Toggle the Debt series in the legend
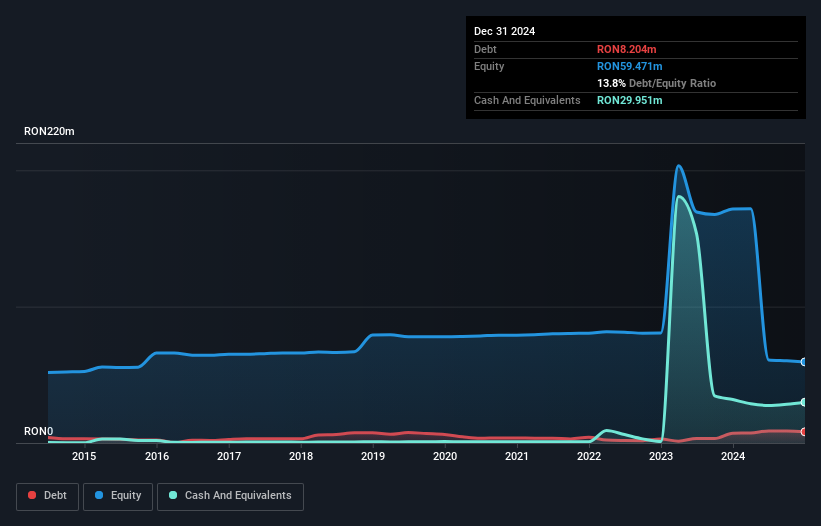 [48, 496]
